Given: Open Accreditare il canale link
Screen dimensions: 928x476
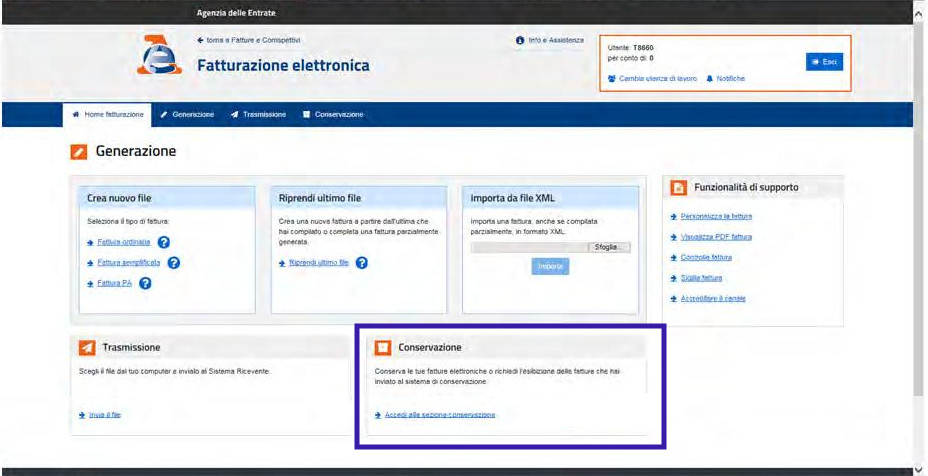Looking at the screenshot, I should (713, 299).
